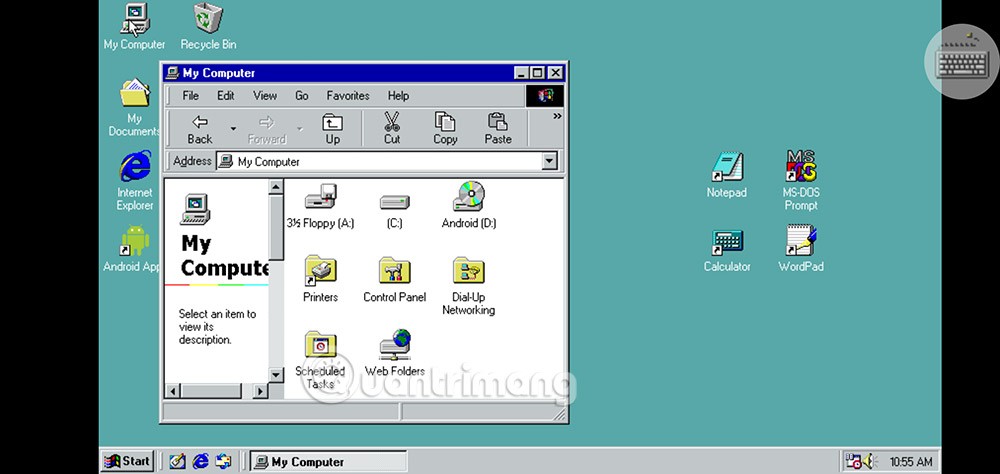Open the Android (D:) disc drive
The height and width of the screenshot is (474, 1000).
[x=468, y=198]
